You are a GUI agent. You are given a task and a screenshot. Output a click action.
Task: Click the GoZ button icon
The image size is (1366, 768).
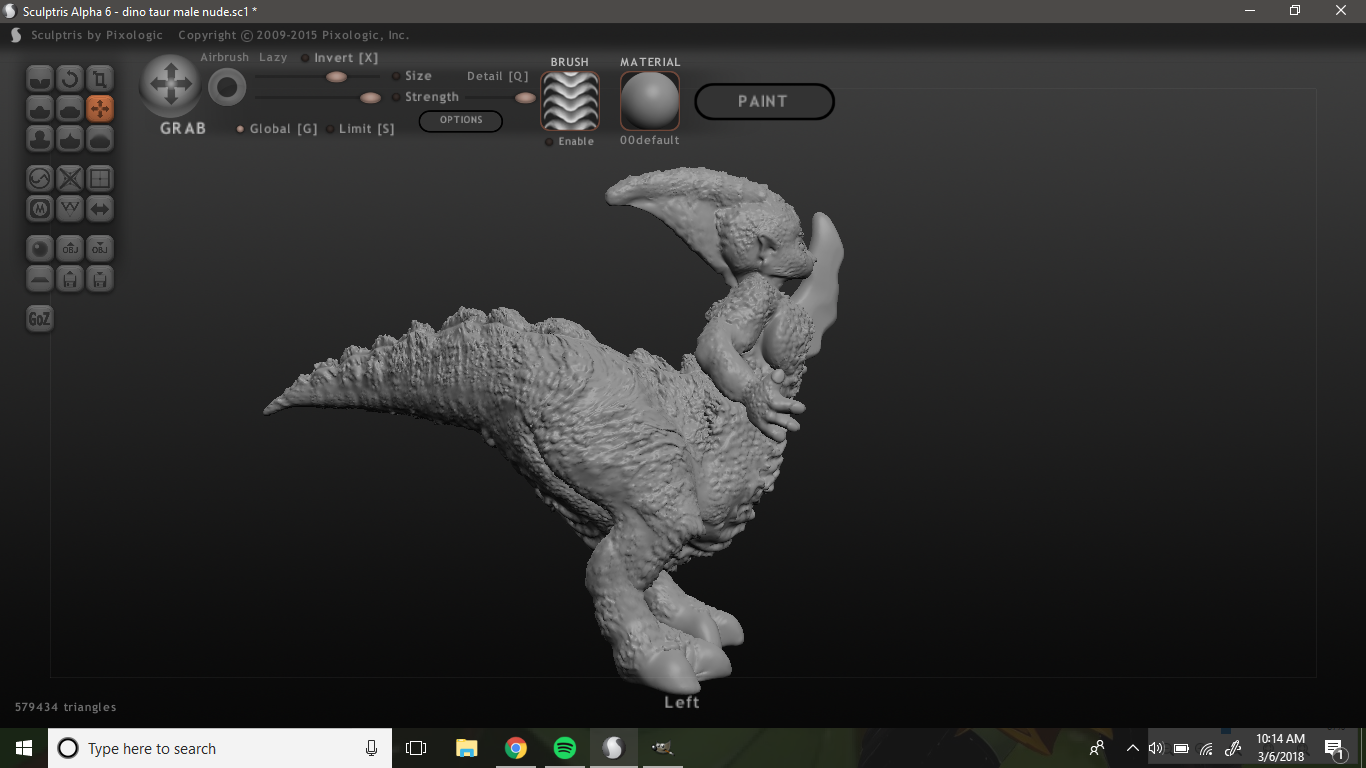pyautogui.click(x=39, y=319)
